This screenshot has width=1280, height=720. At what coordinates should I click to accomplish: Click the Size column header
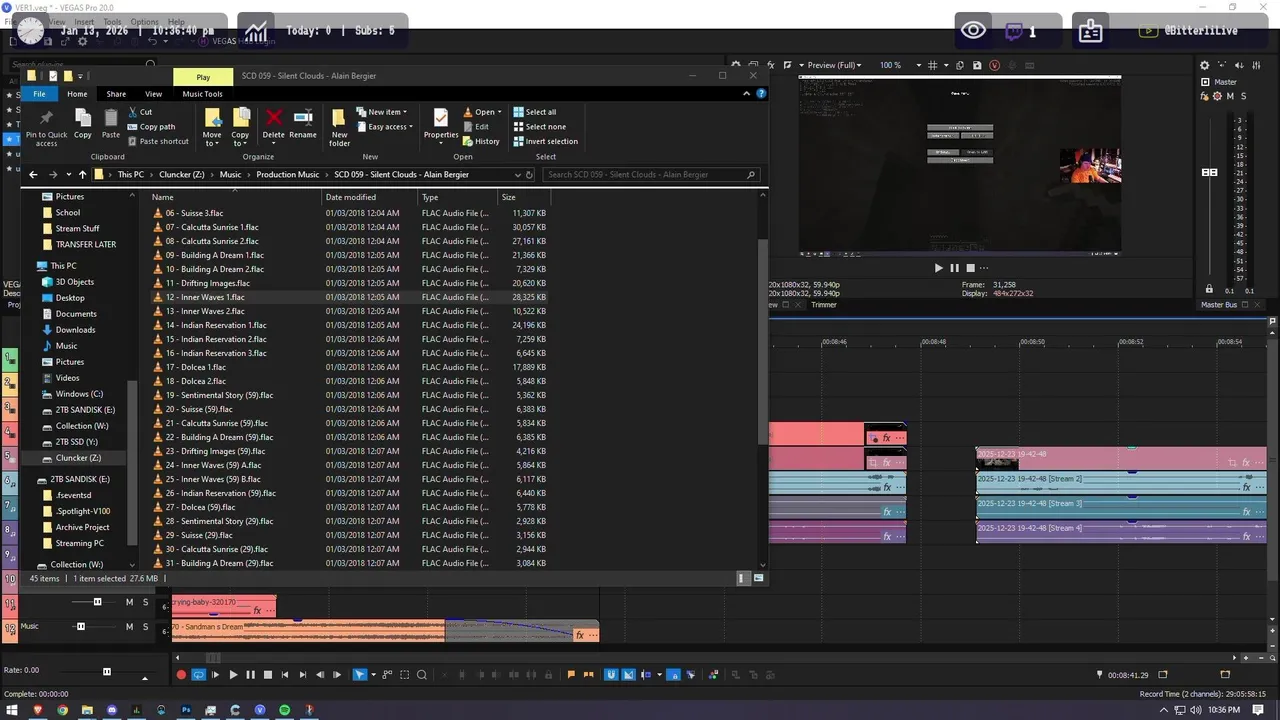522,197
